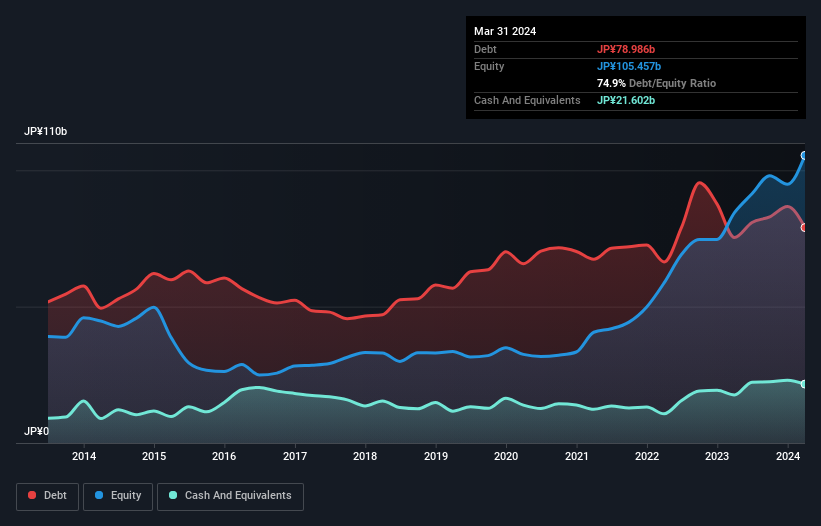Click the 2020 x-axis label
This screenshot has width=821, height=526.
[x=506, y=456]
